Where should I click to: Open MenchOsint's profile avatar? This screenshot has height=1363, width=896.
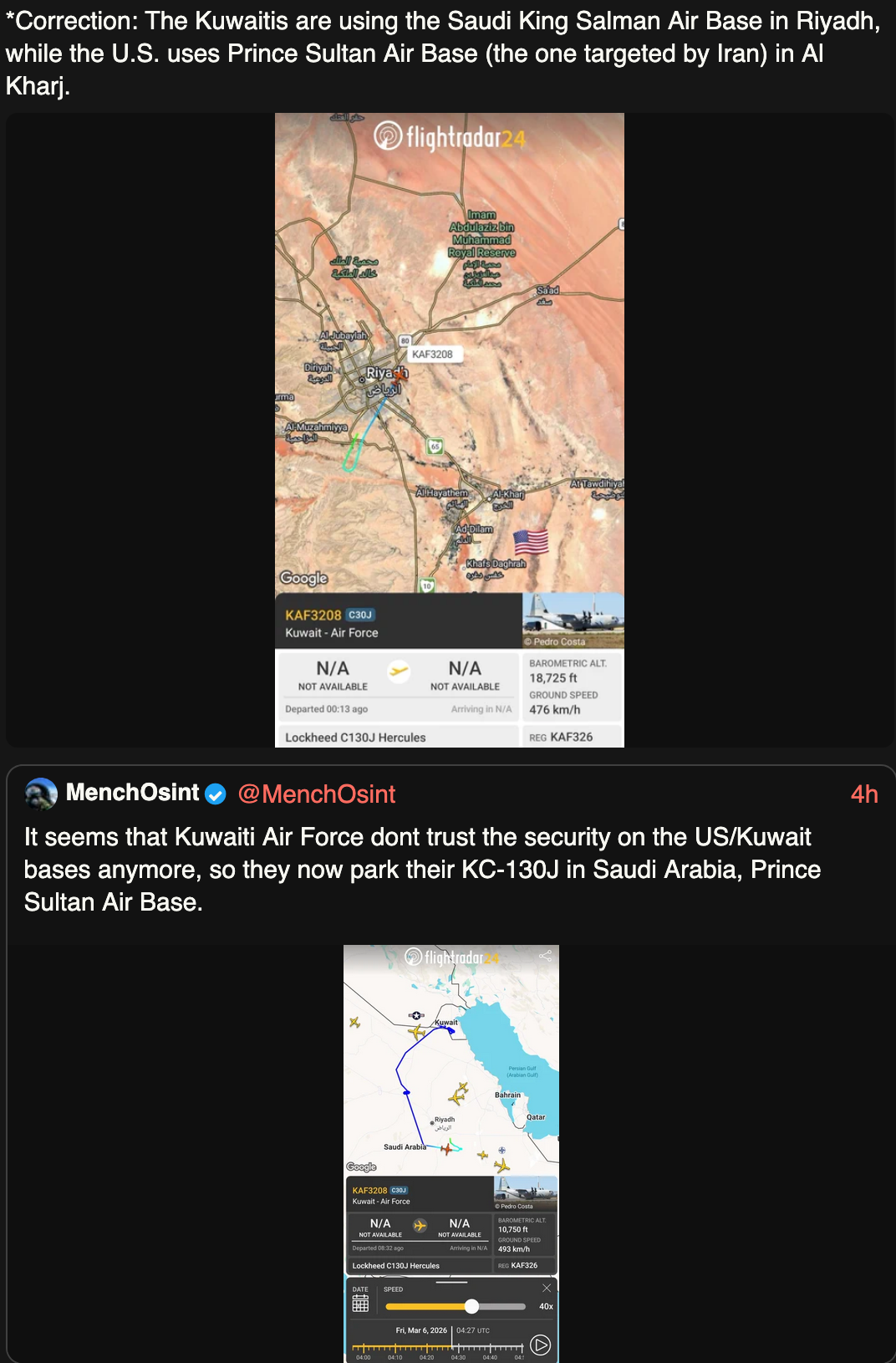(x=41, y=794)
